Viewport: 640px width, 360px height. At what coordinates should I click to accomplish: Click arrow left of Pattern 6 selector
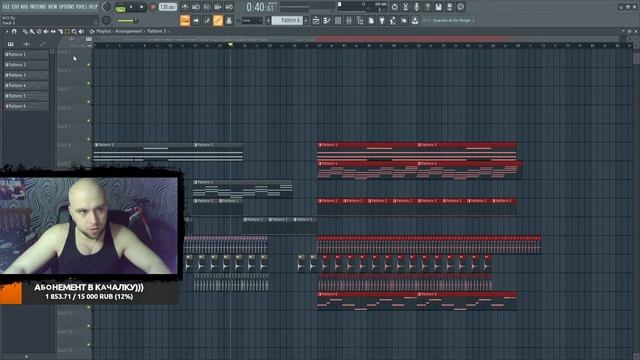(268, 20)
